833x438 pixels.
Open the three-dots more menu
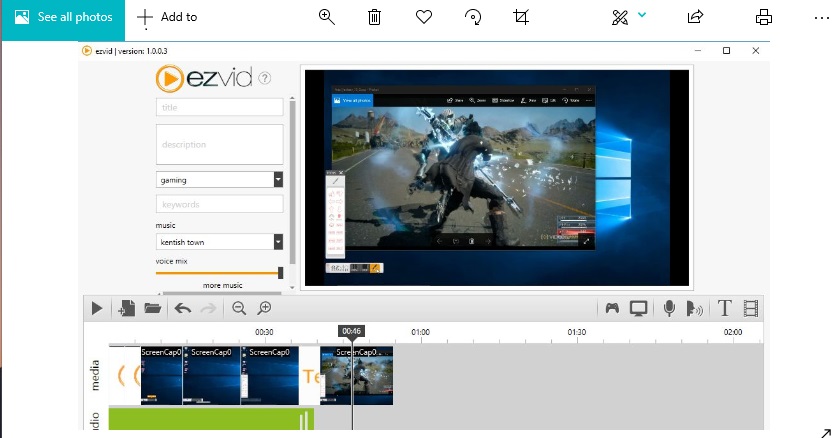coord(821,18)
